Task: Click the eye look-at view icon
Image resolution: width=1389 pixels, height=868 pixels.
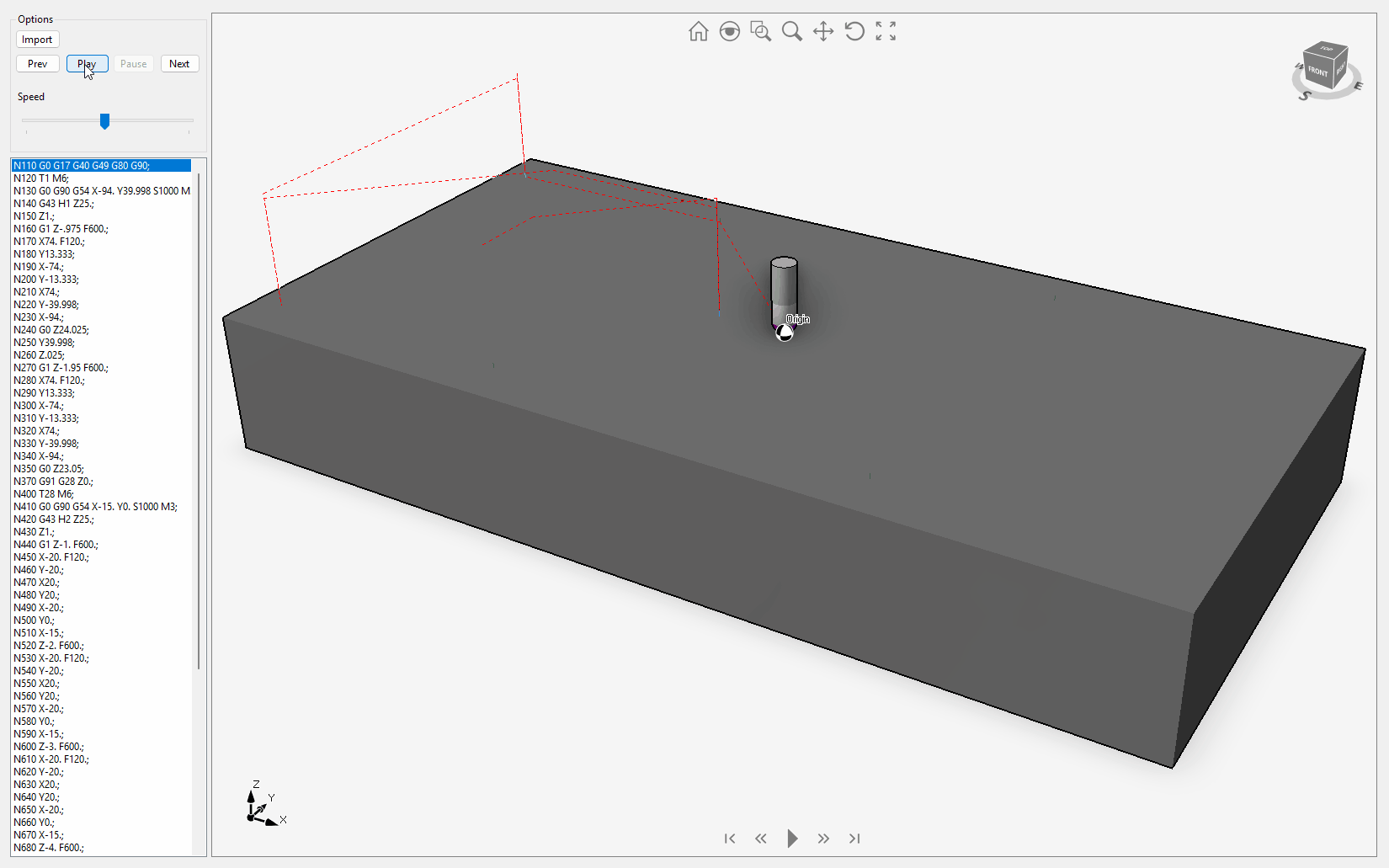Action: [x=729, y=32]
